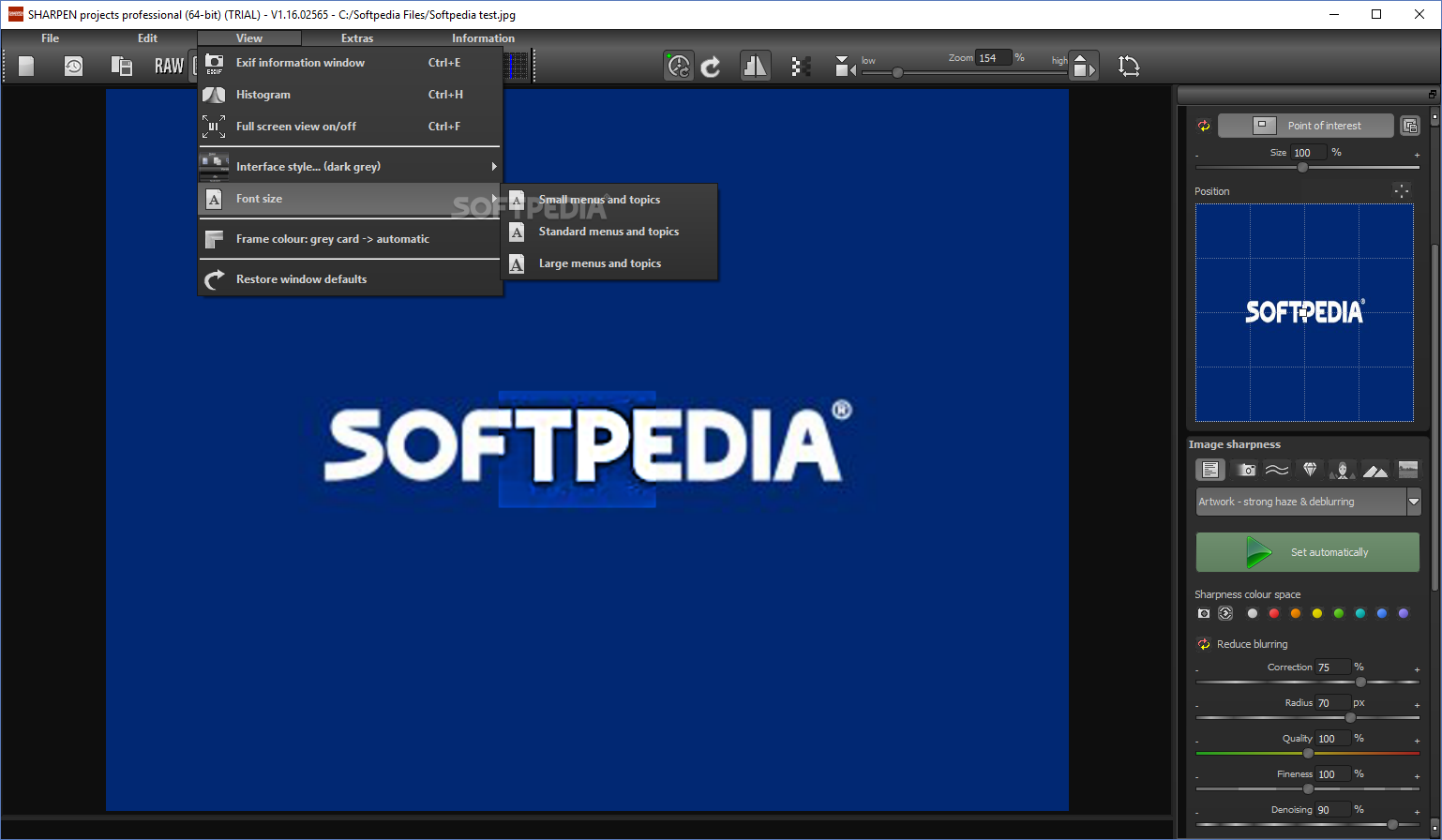Choose Histogram from the View menu
The height and width of the screenshot is (840, 1442).
click(350, 95)
